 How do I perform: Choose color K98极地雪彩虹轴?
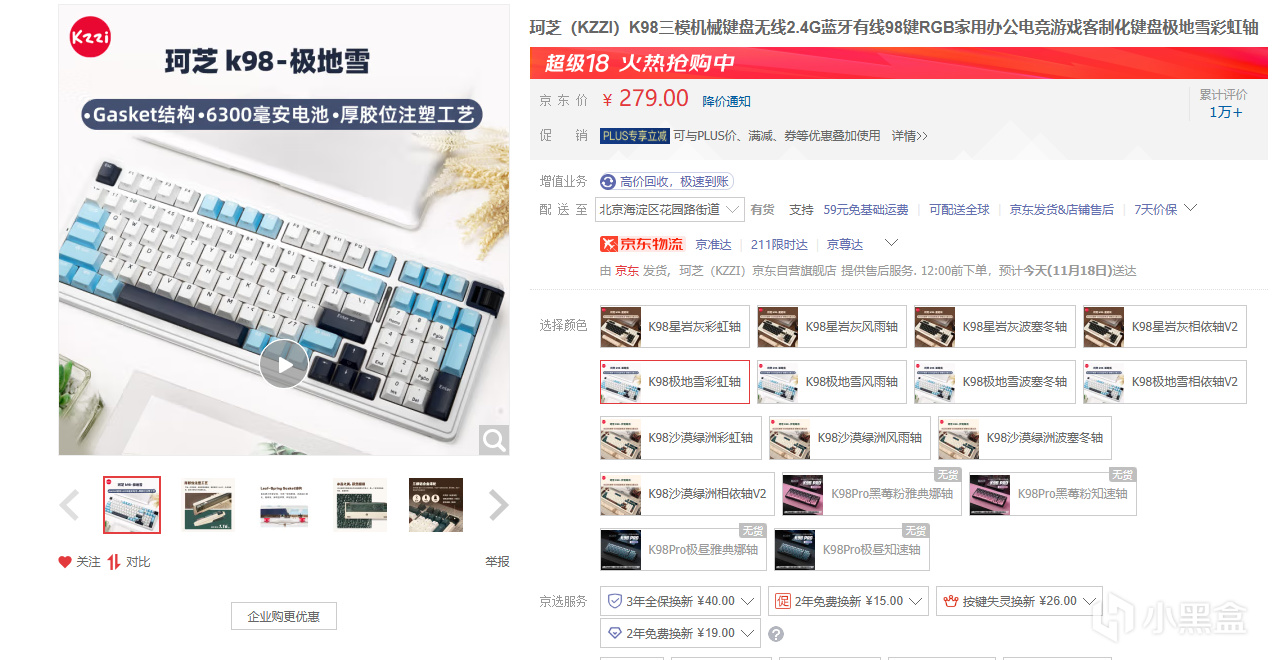coord(674,382)
